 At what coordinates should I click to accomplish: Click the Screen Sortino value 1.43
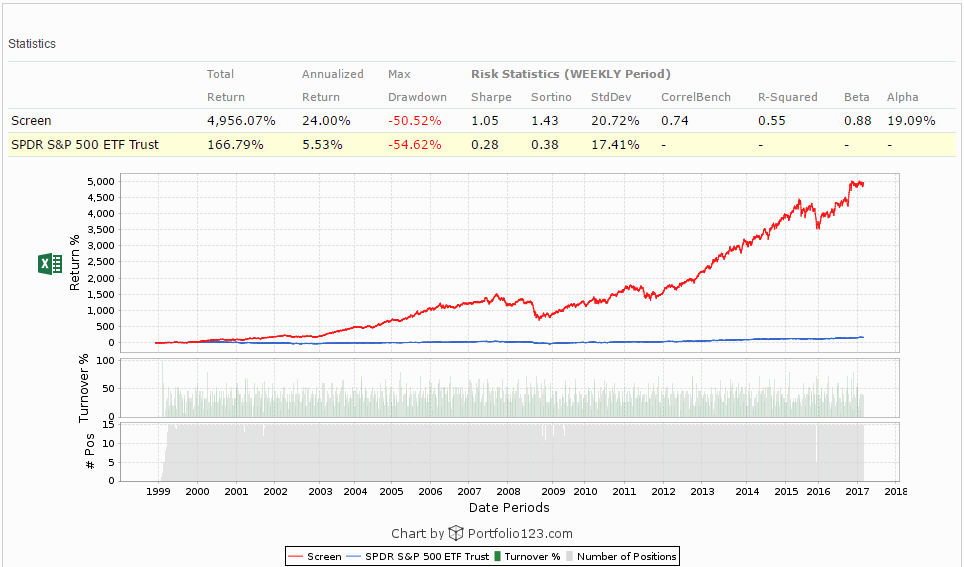[545, 121]
